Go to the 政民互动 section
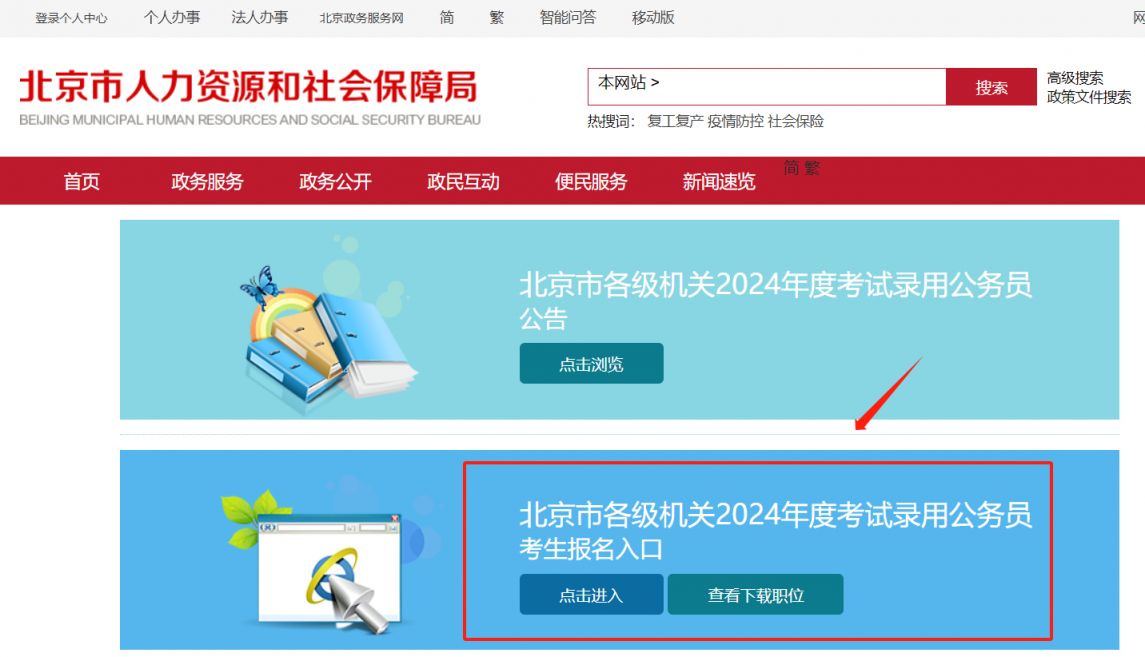 tap(463, 181)
